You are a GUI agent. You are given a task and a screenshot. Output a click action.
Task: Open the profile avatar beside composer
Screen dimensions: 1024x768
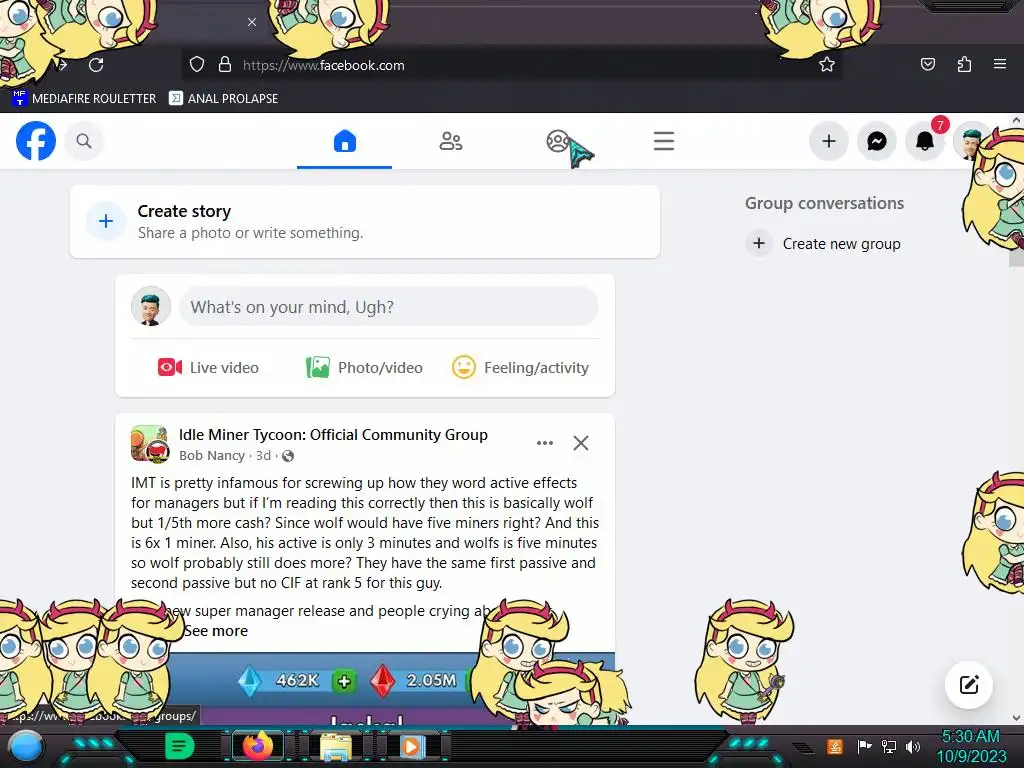pyautogui.click(x=151, y=306)
